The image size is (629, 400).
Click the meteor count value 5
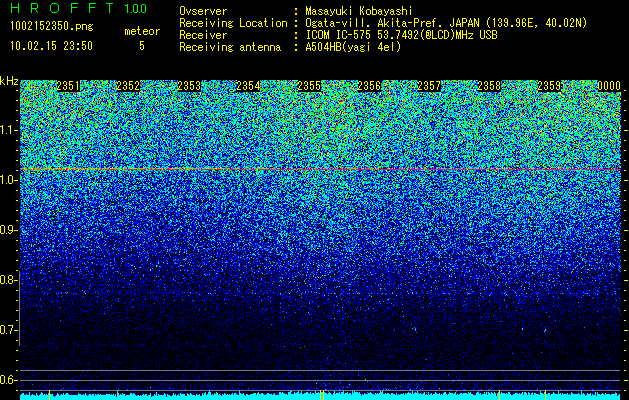[142, 46]
